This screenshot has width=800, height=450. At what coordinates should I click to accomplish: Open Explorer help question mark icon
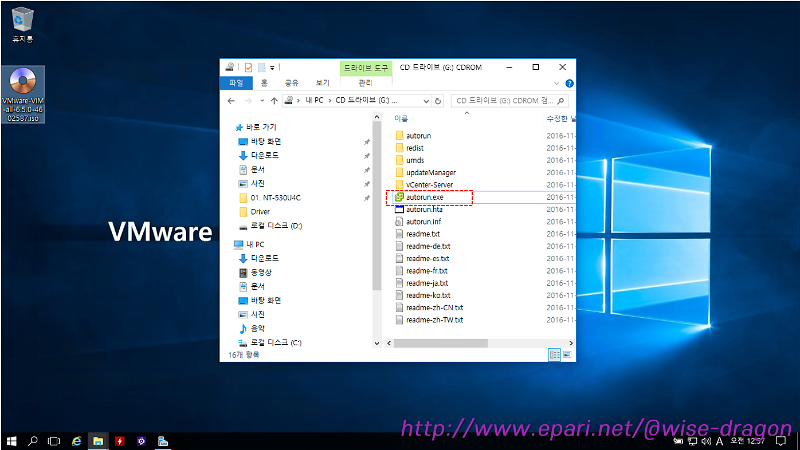click(569, 83)
